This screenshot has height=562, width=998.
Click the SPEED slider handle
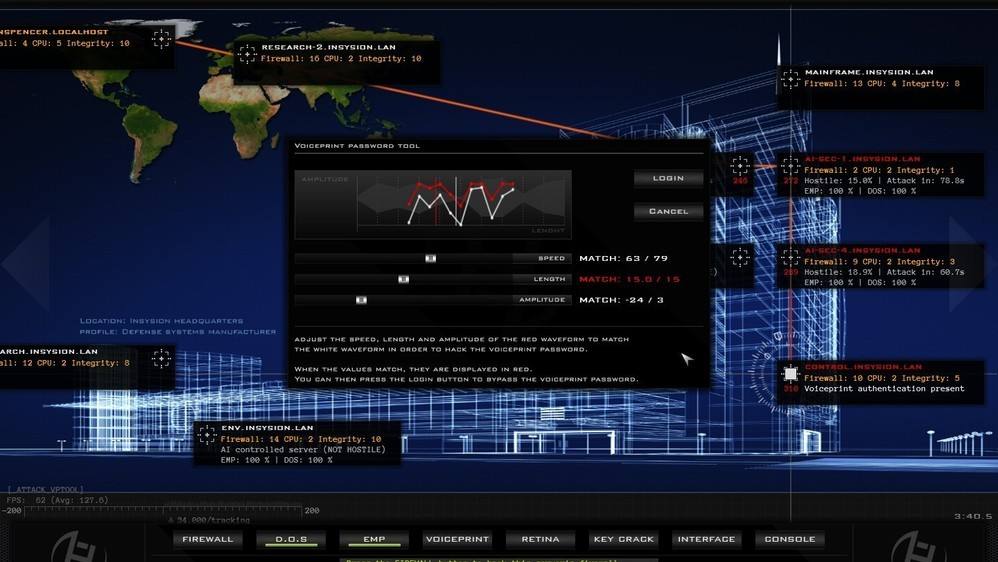click(x=430, y=258)
